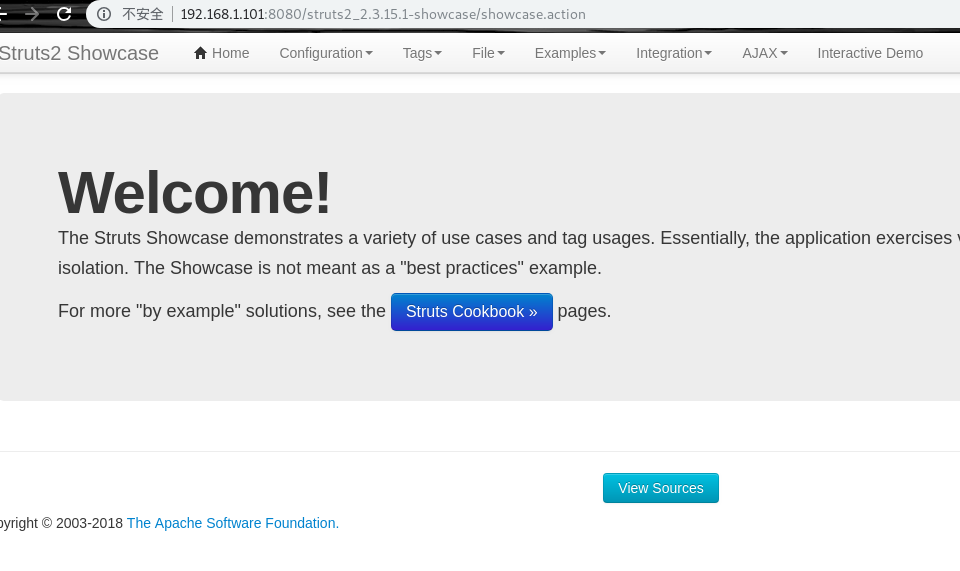Open the site information circle icon
960x571 pixels.
(x=104, y=14)
